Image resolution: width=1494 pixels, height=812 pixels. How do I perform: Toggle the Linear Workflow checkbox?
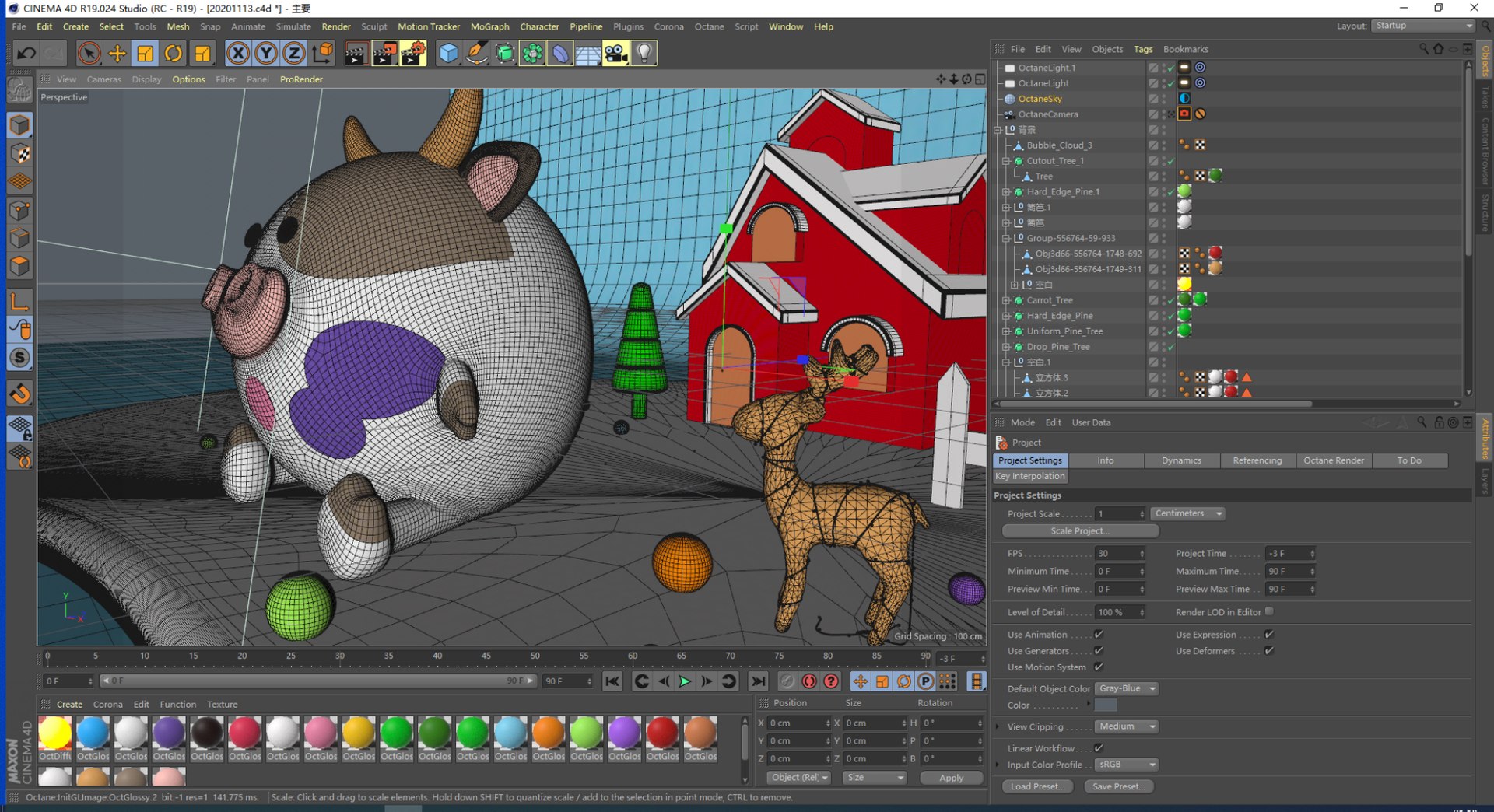[x=1099, y=748]
